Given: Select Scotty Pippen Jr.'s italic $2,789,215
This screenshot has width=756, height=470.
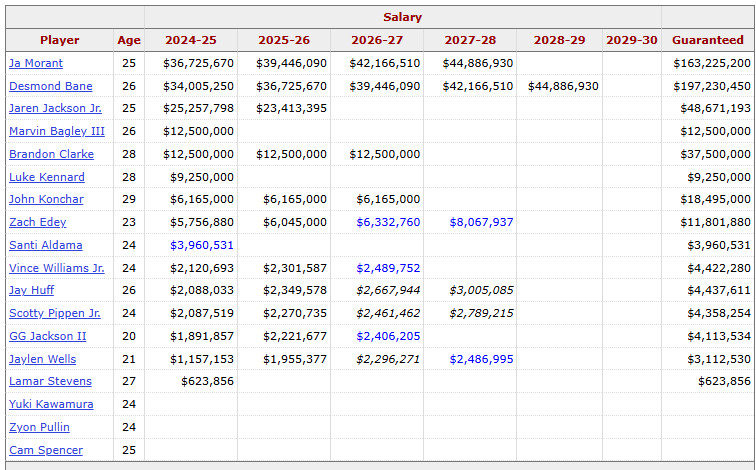Looking at the screenshot, I should coord(481,313).
